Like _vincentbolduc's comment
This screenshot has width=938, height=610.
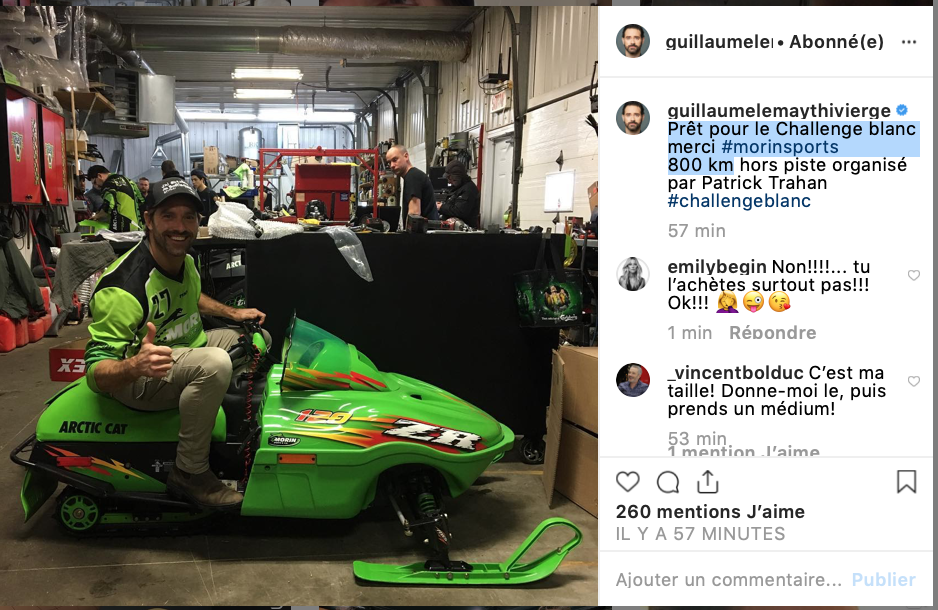click(913, 381)
